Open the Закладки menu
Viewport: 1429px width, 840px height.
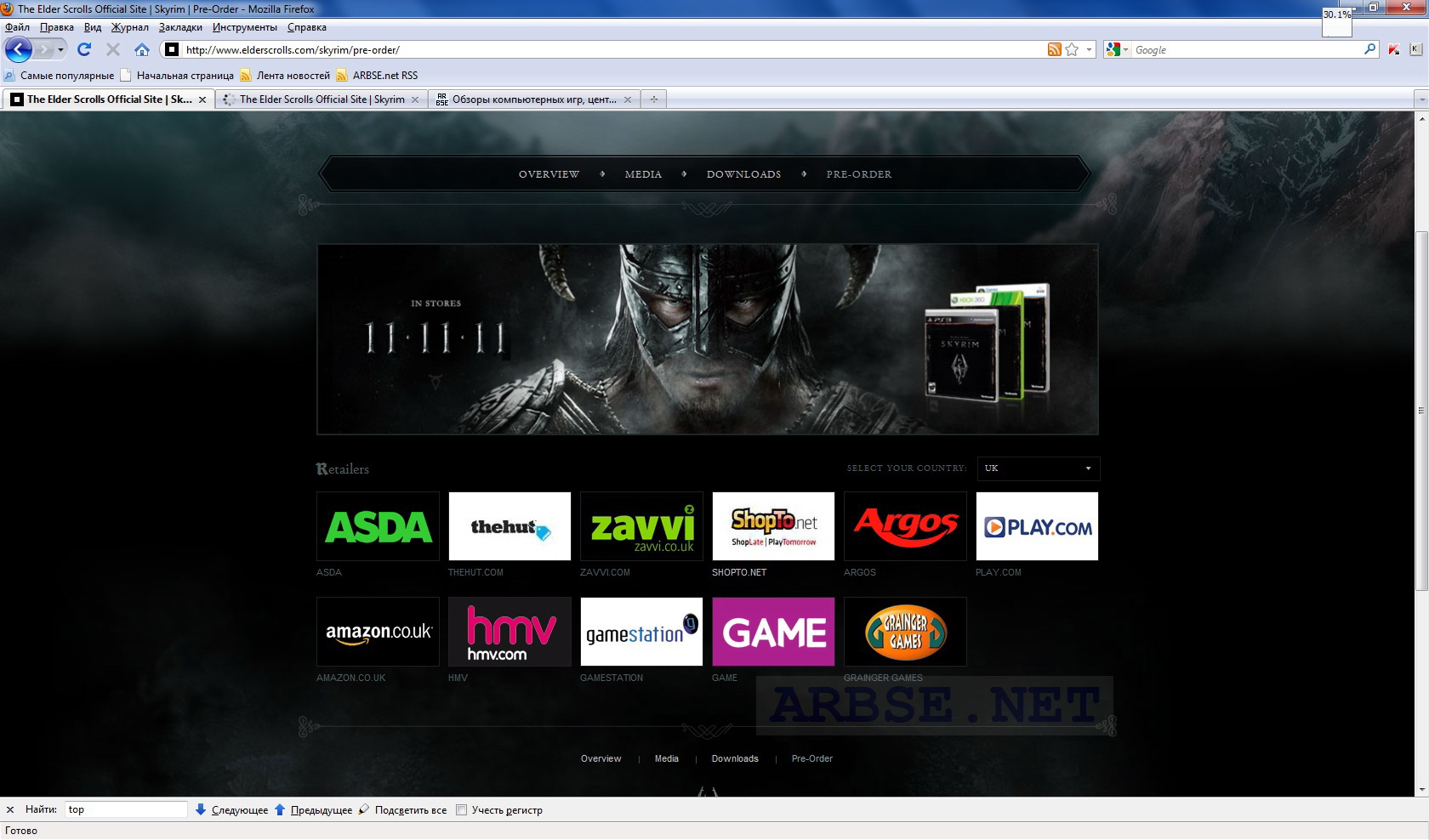click(180, 27)
